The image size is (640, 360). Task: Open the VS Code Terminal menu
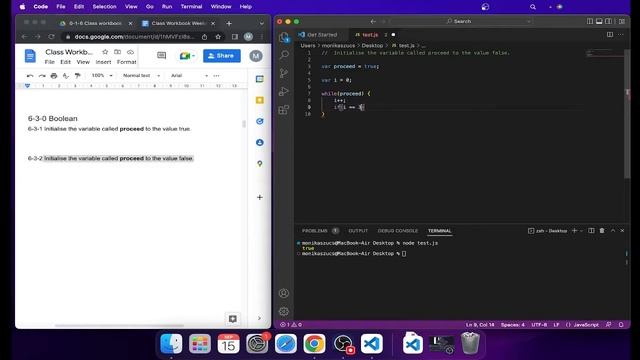tap(191, 7)
